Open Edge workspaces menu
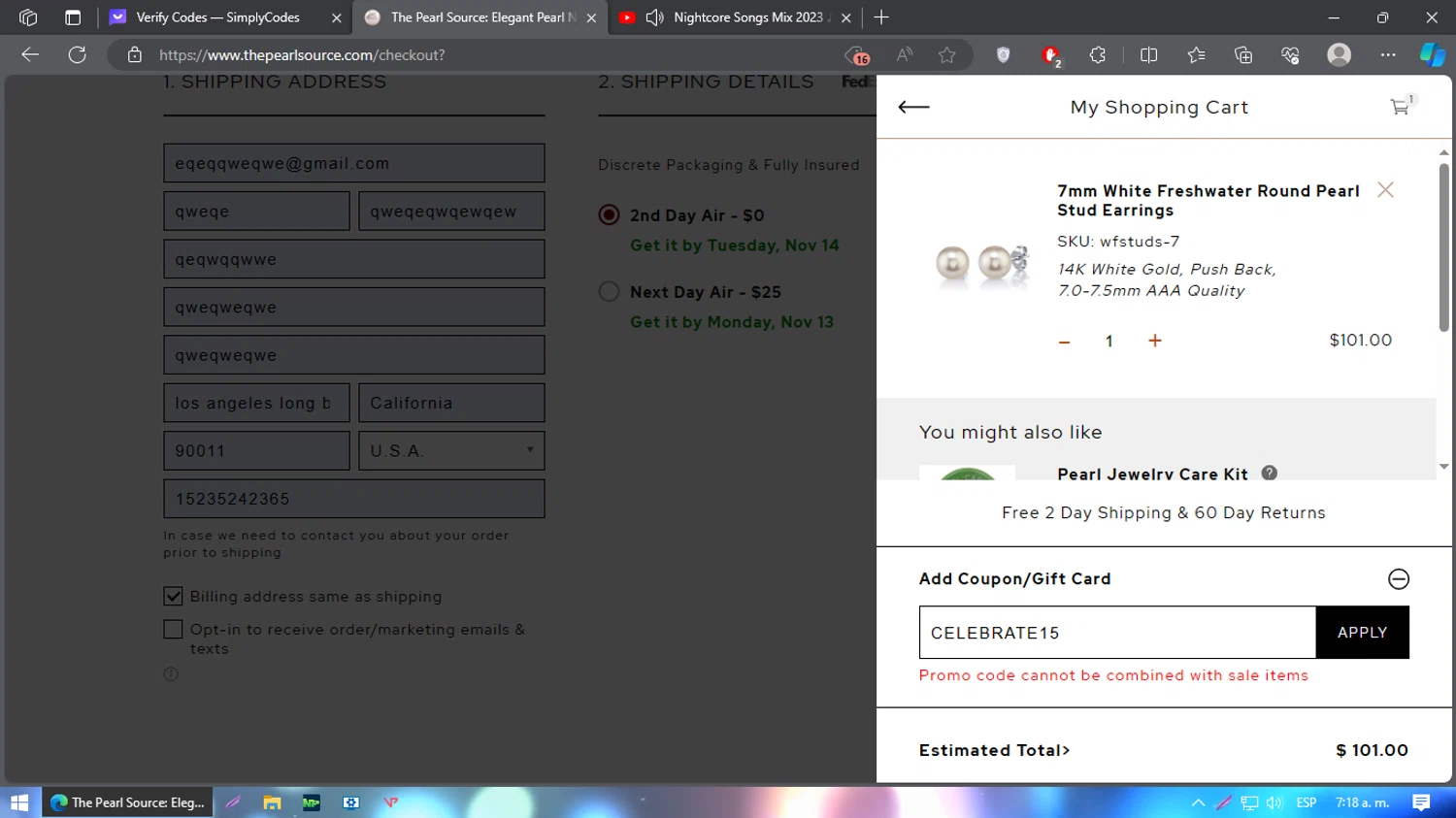This screenshot has width=1456, height=818. point(28,17)
